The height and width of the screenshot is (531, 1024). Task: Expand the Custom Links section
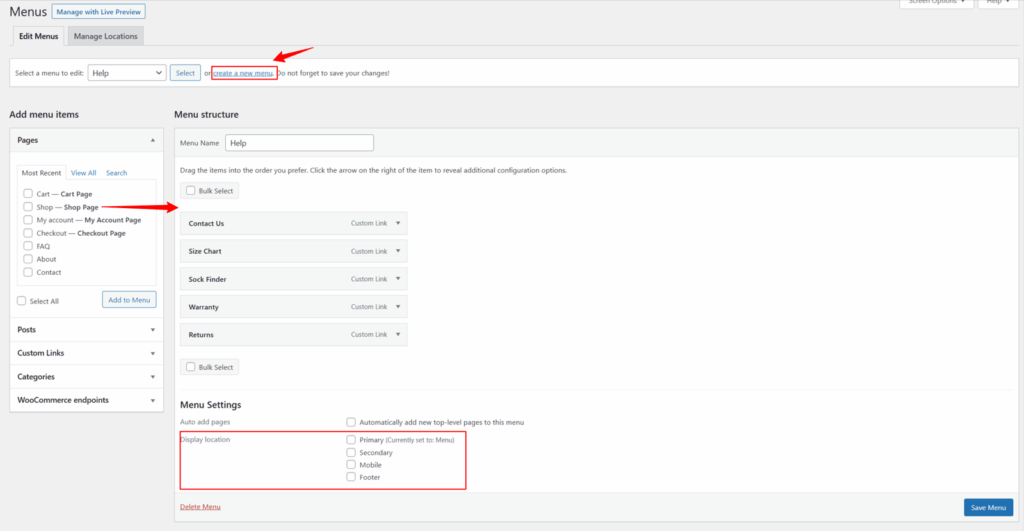[153, 353]
